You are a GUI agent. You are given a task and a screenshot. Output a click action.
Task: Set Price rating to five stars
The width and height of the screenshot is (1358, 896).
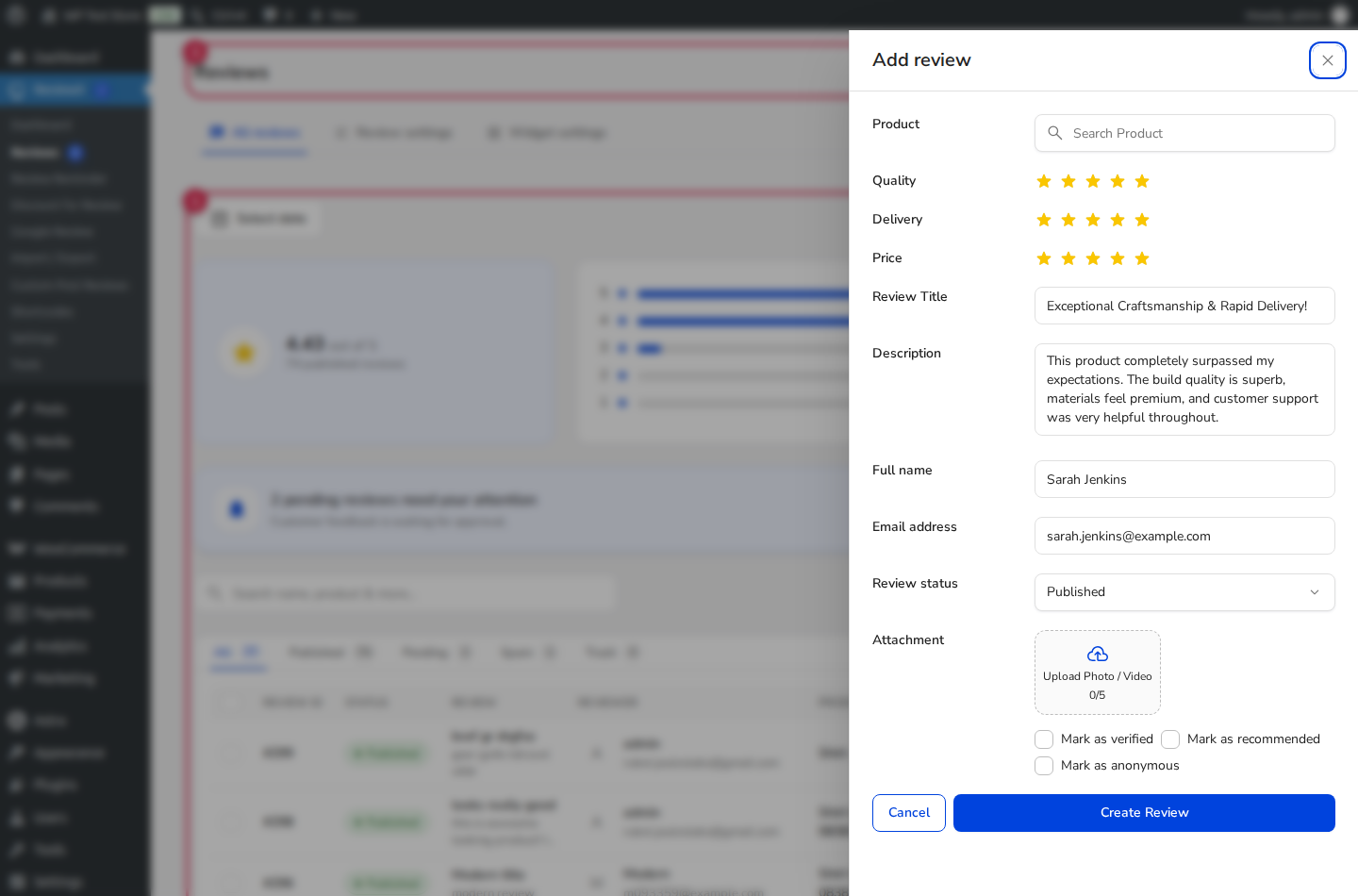(1142, 258)
